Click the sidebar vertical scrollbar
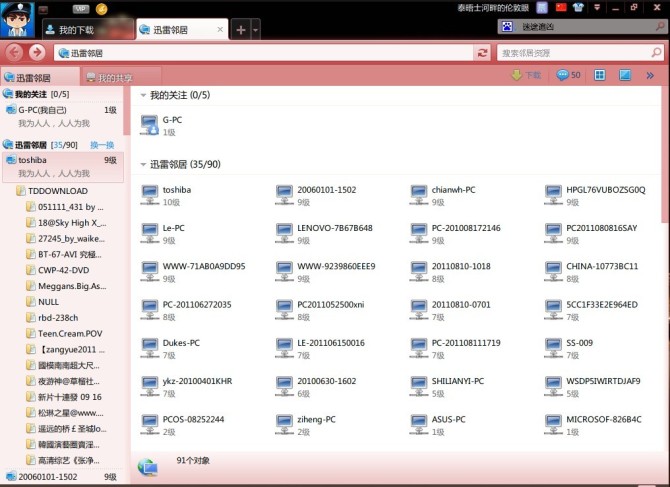670x487 pixels. pyautogui.click(x=126, y=111)
